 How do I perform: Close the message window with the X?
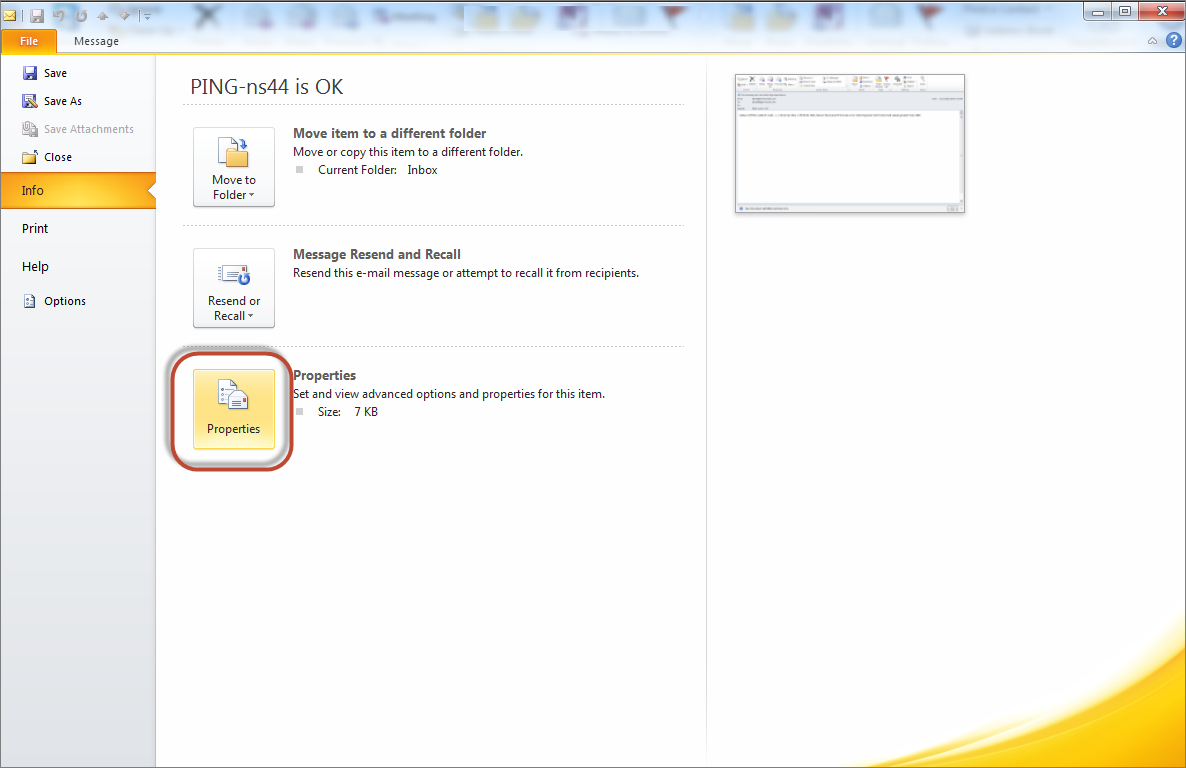(x=1162, y=11)
